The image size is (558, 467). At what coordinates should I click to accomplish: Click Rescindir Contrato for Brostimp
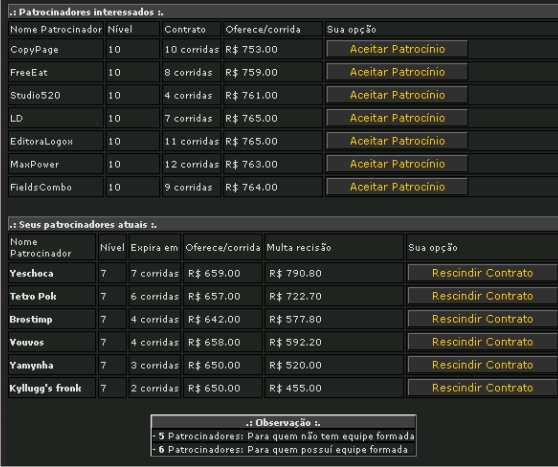(x=482, y=319)
